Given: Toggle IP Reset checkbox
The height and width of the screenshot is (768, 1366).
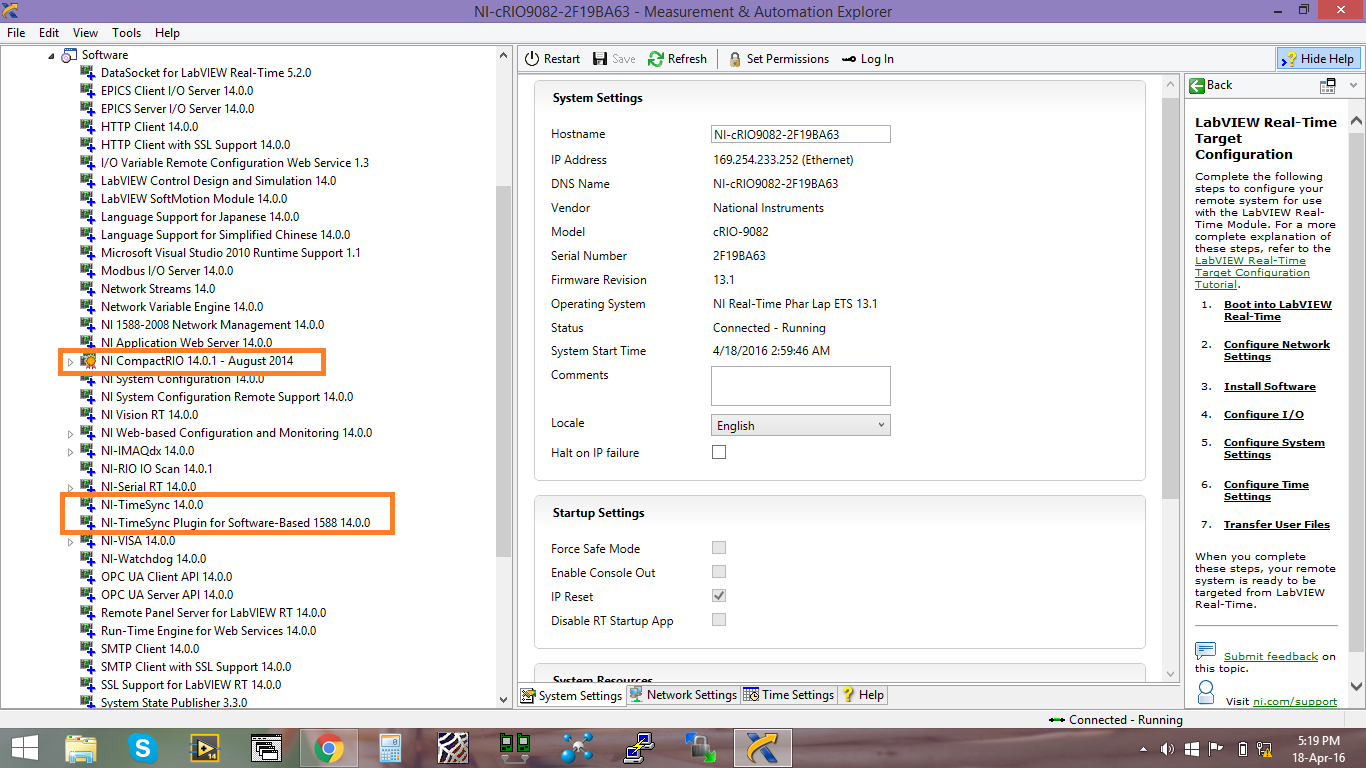Looking at the screenshot, I should pyautogui.click(x=719, y=596).
